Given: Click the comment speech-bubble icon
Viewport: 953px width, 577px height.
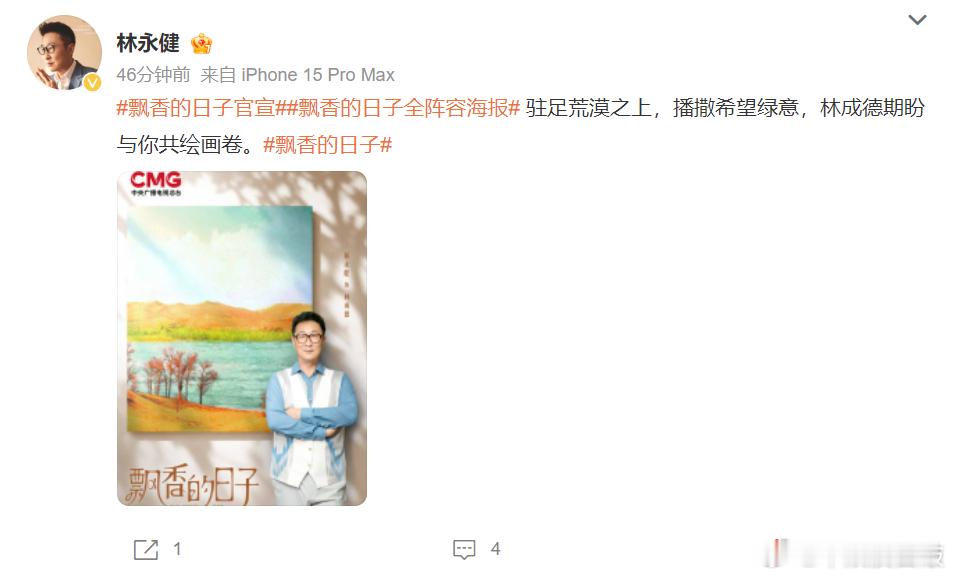Looking at the screenshot, I should point(464,550).
